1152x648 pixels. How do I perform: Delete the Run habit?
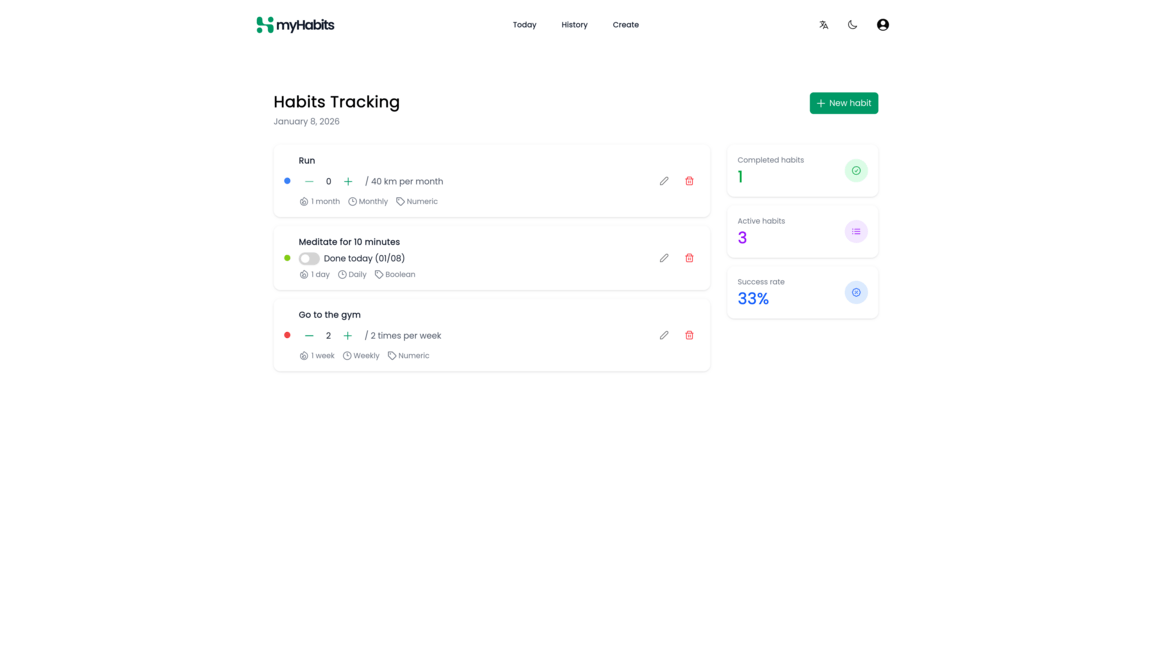[x=689, y=181]
